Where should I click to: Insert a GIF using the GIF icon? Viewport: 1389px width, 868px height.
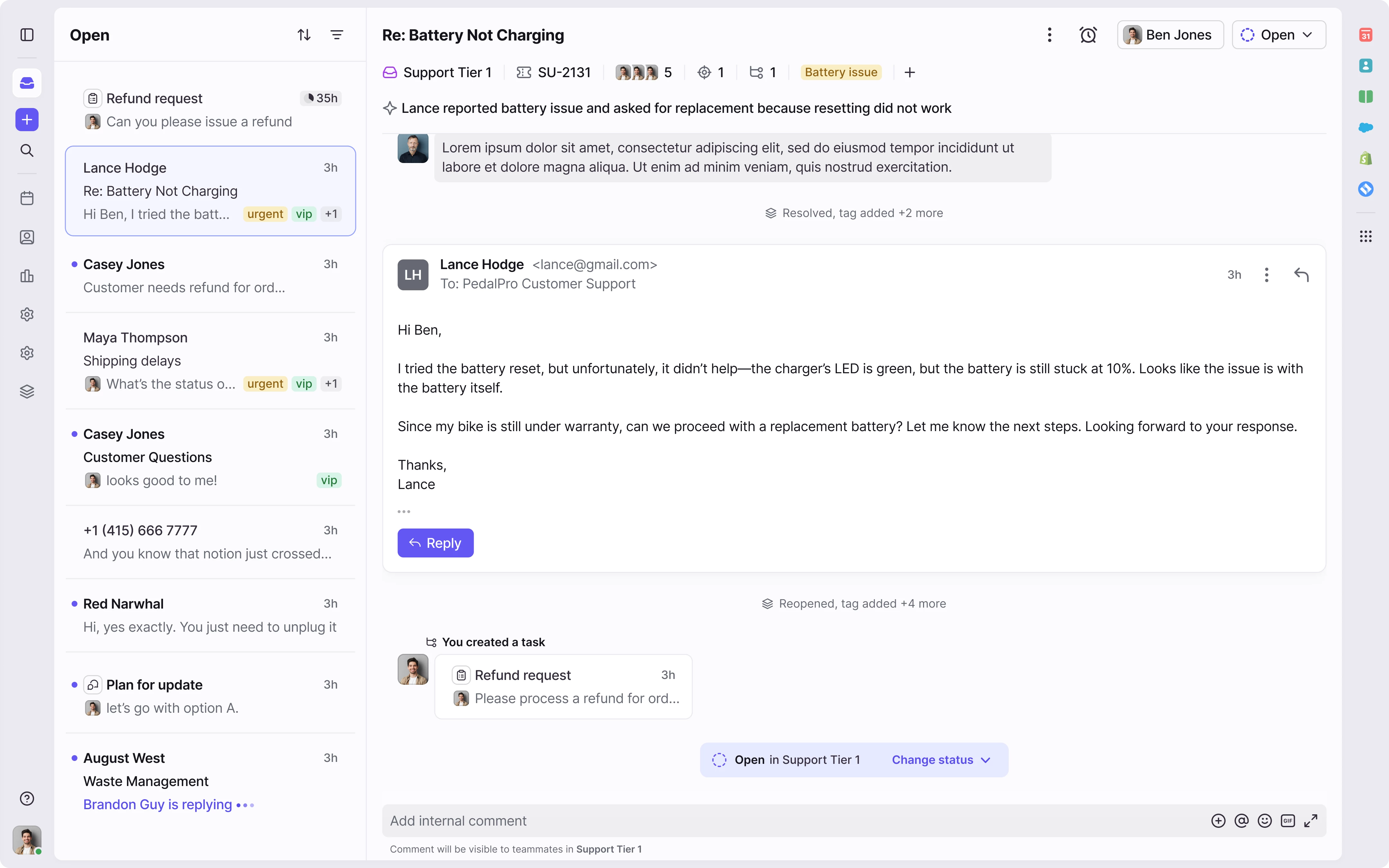pyautogui.click(x=1287, y=821)
